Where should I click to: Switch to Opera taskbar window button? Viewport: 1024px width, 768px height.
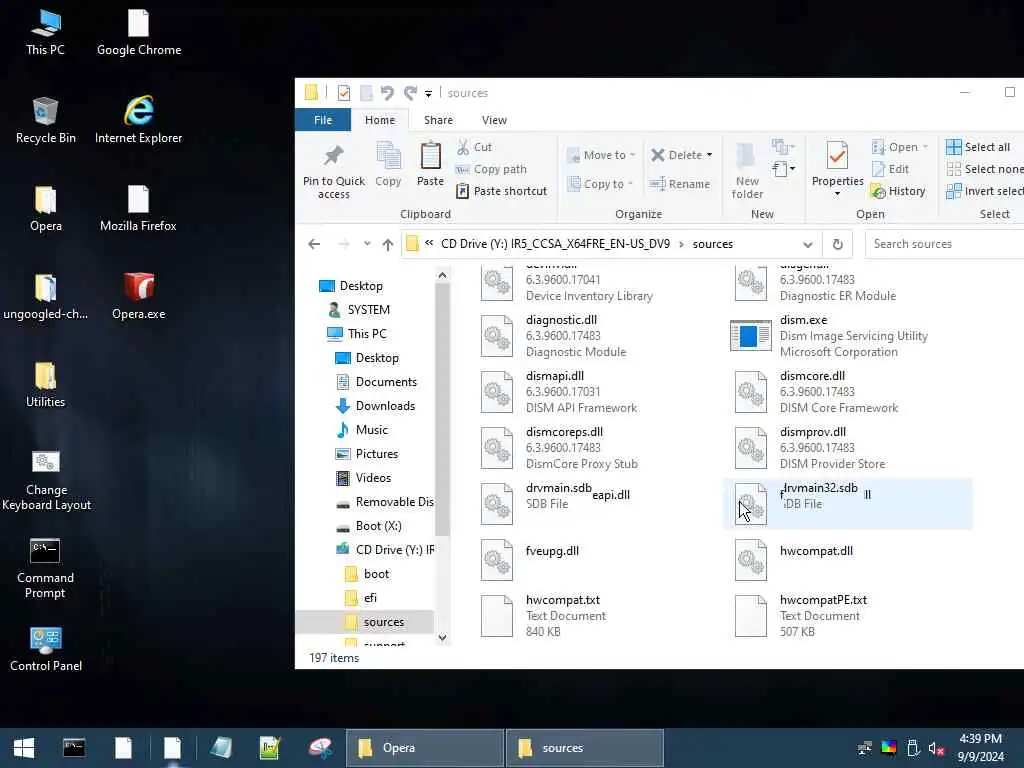[424, 748]
